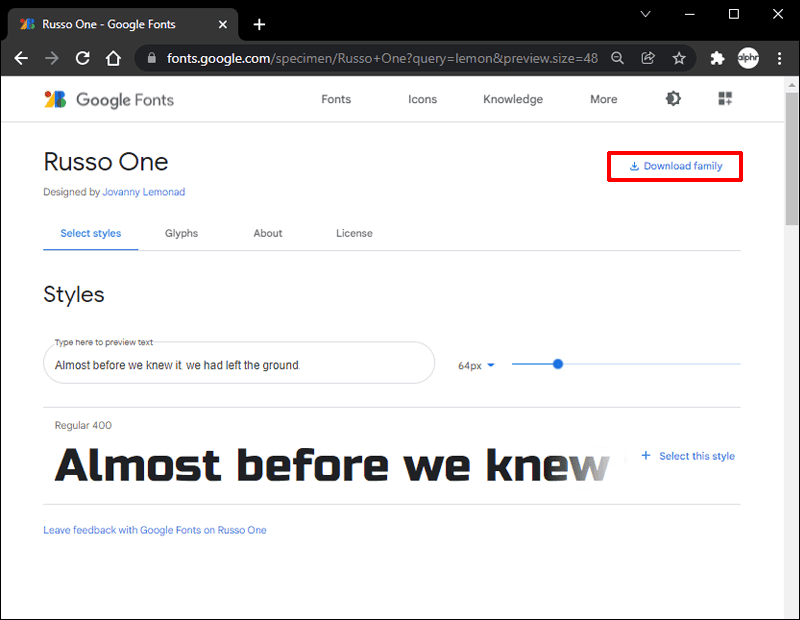Viewport: 800px width, 620px height.
Task: Bookmark this page with the star icon
Action: pyautogui.click(x=679, y=58)
